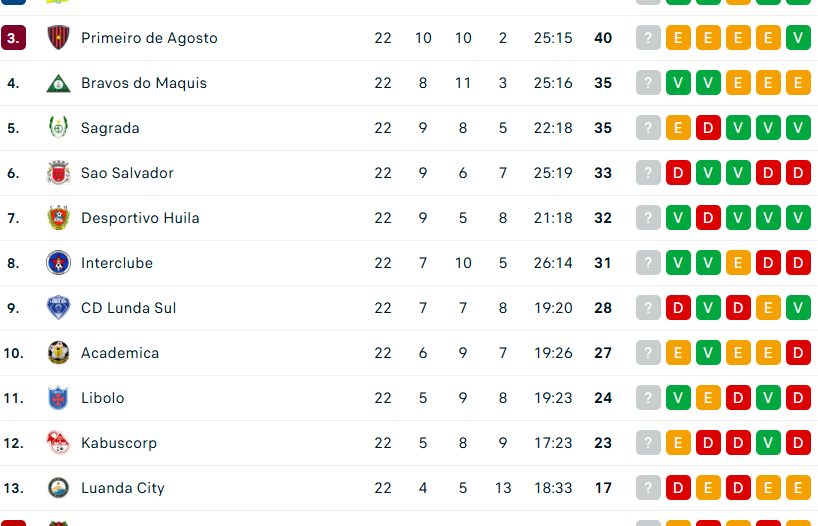Click the Kabuscorp team logo
Viewport: 818px width, 526px height.
(x=58, y=443)
